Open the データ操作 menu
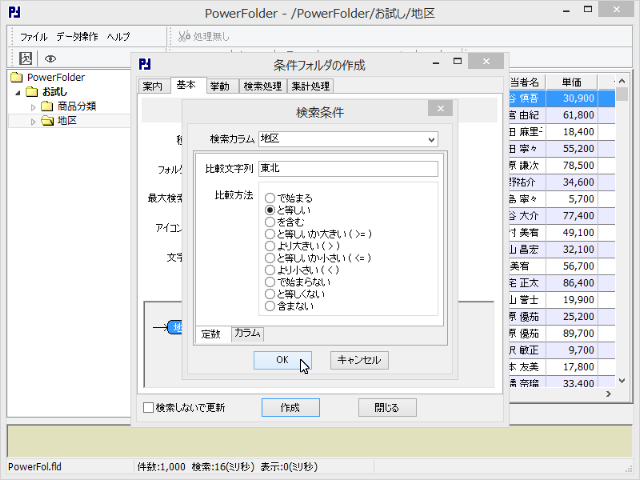The height and width of the screenshot is (480, 640). [77, 37]
